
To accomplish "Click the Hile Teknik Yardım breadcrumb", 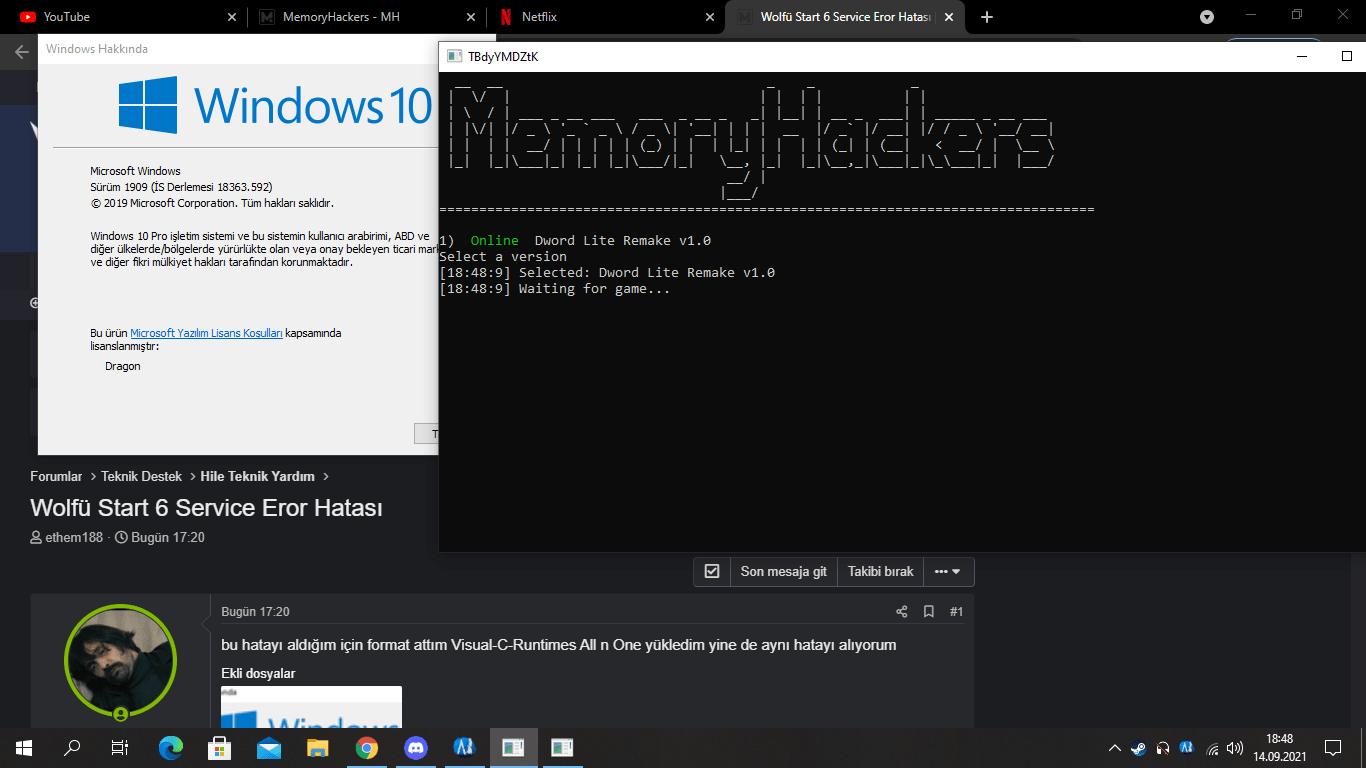I will 257,476.
